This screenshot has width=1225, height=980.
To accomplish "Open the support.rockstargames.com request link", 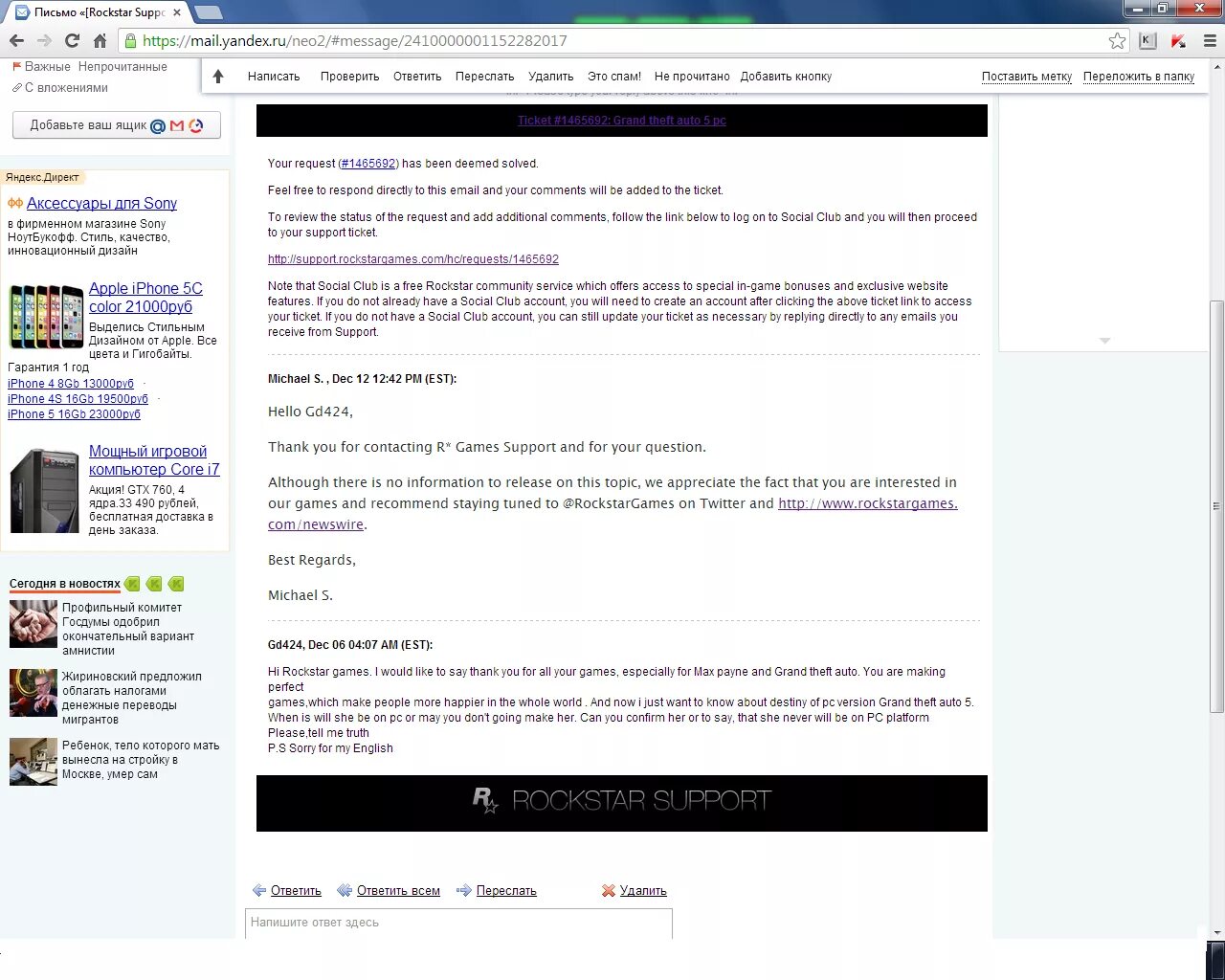I will coord(413,259).
